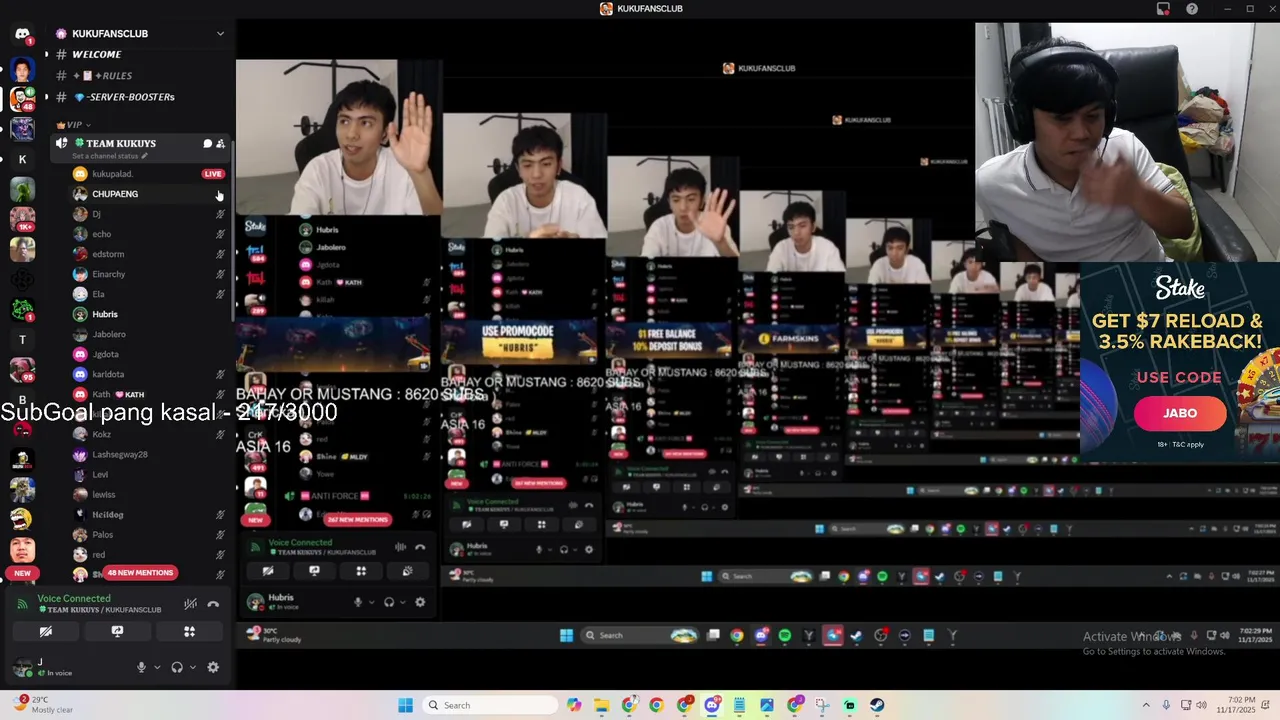1280x720 pixels.
Task: Show hidden system tray icons chevron
Action: point(1146,705)
